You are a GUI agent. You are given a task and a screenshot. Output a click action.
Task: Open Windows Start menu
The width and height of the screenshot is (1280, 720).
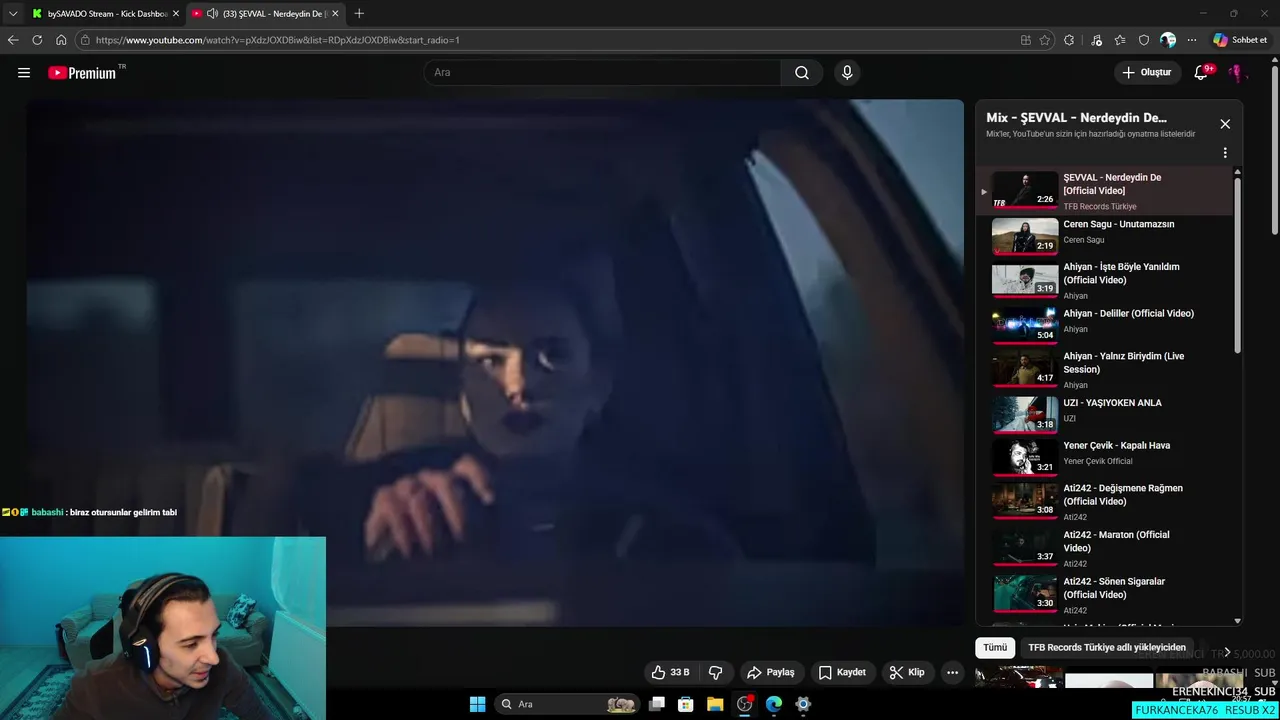click(x=477, y=704)
